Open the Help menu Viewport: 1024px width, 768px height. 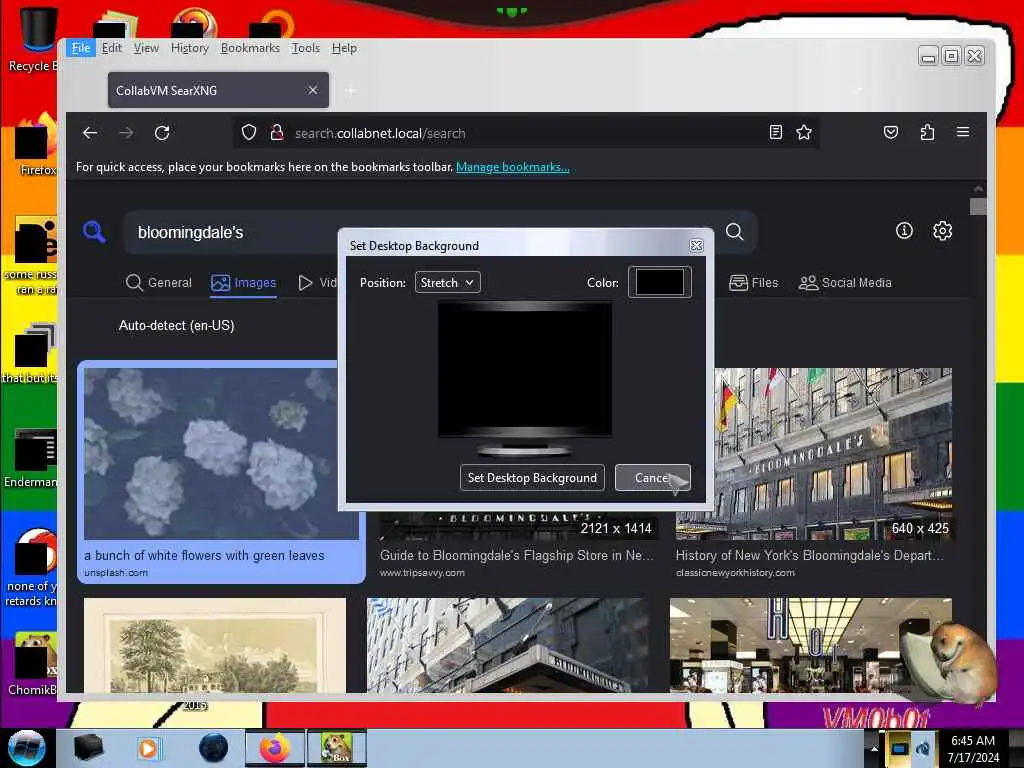tap(344, 48)
